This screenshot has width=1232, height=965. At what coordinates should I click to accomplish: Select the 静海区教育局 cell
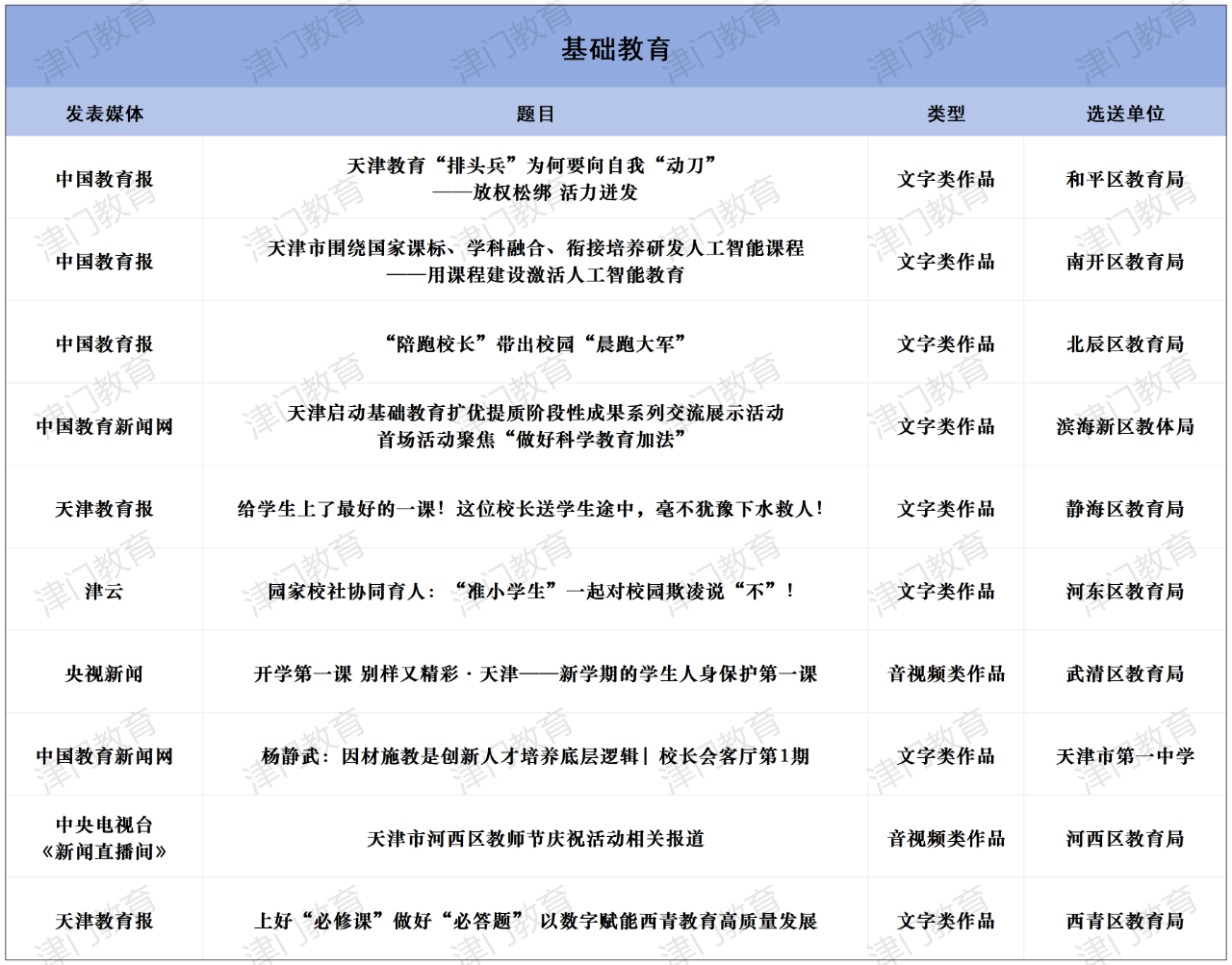[x=1125, y=509]
